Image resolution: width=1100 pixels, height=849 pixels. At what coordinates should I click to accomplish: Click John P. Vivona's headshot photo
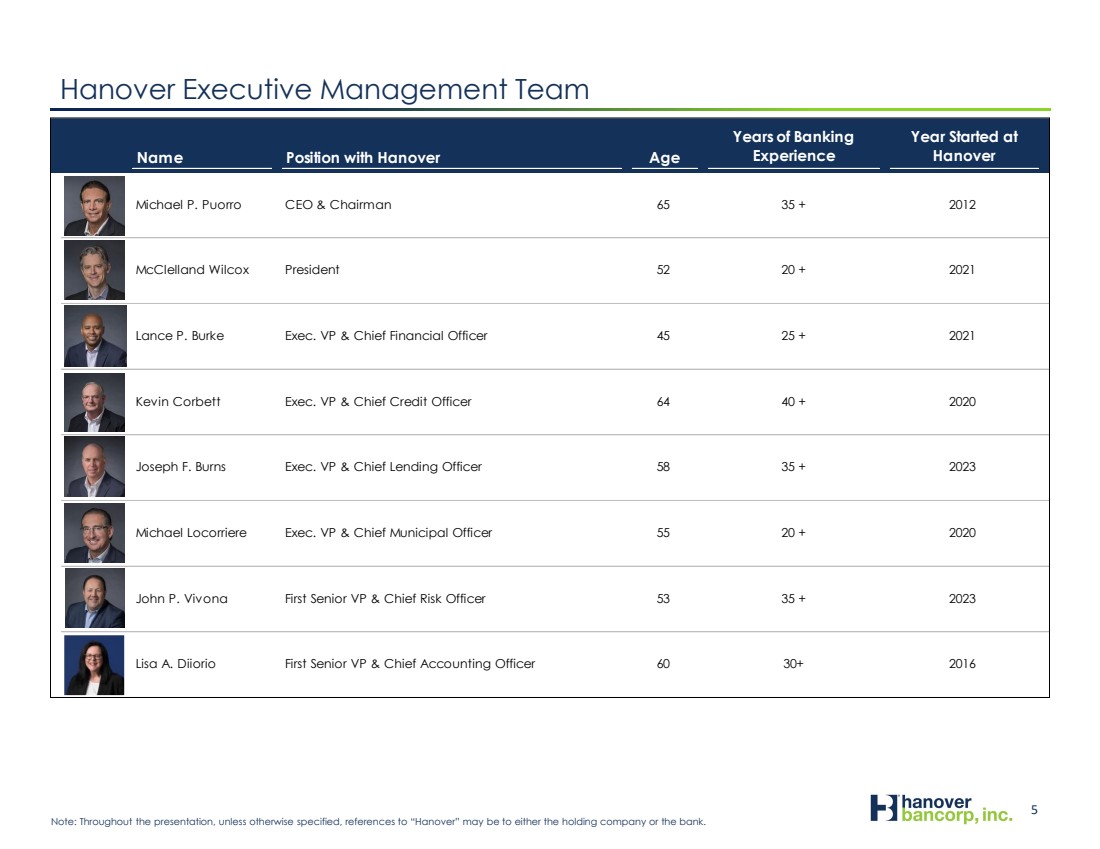[95, 598]
